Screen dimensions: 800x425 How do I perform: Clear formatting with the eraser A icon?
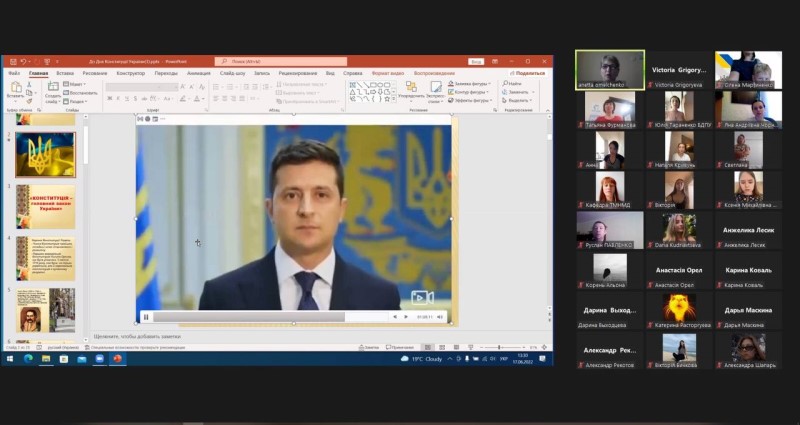pos(202,87)
